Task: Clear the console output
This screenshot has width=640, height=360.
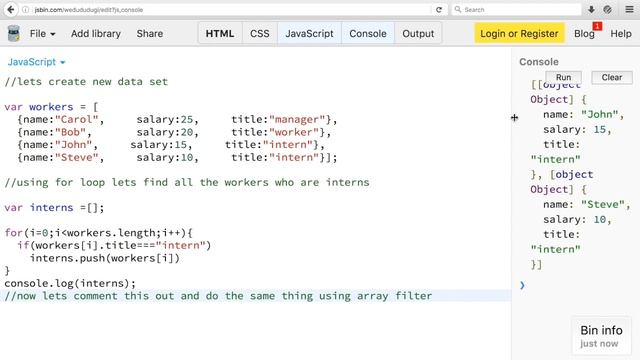Action: [612, 77]
